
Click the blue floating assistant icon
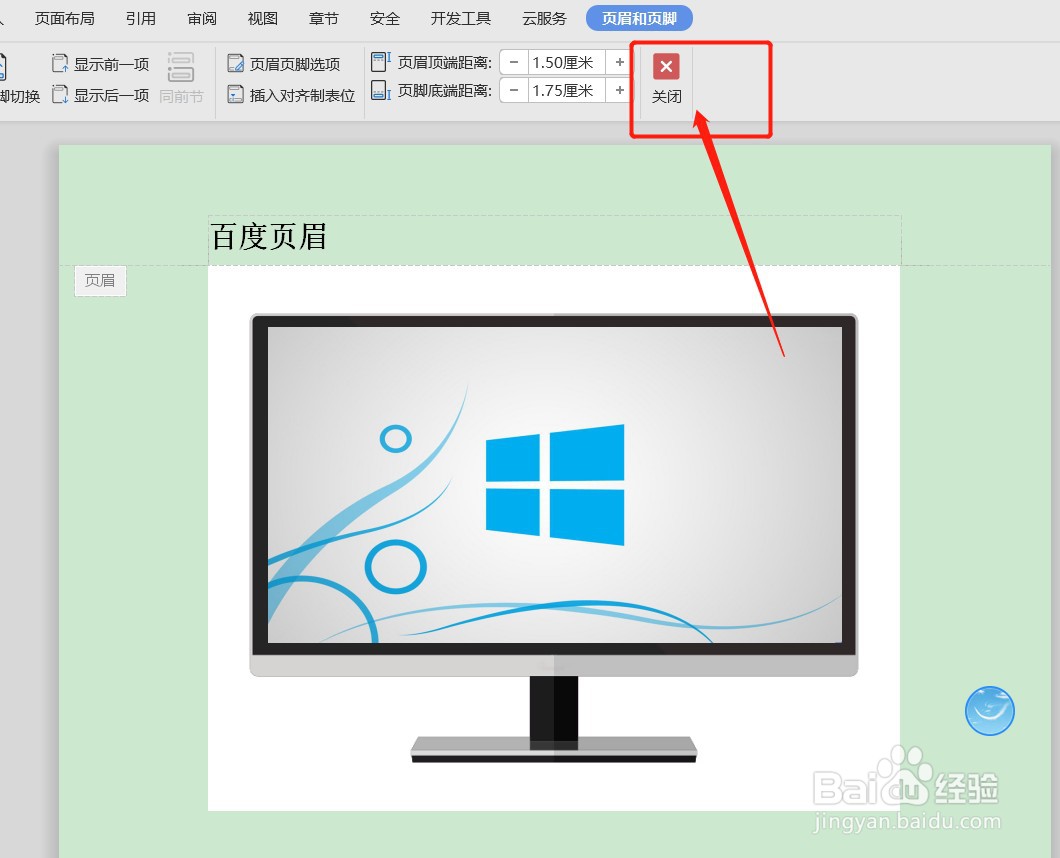(990, 711)
